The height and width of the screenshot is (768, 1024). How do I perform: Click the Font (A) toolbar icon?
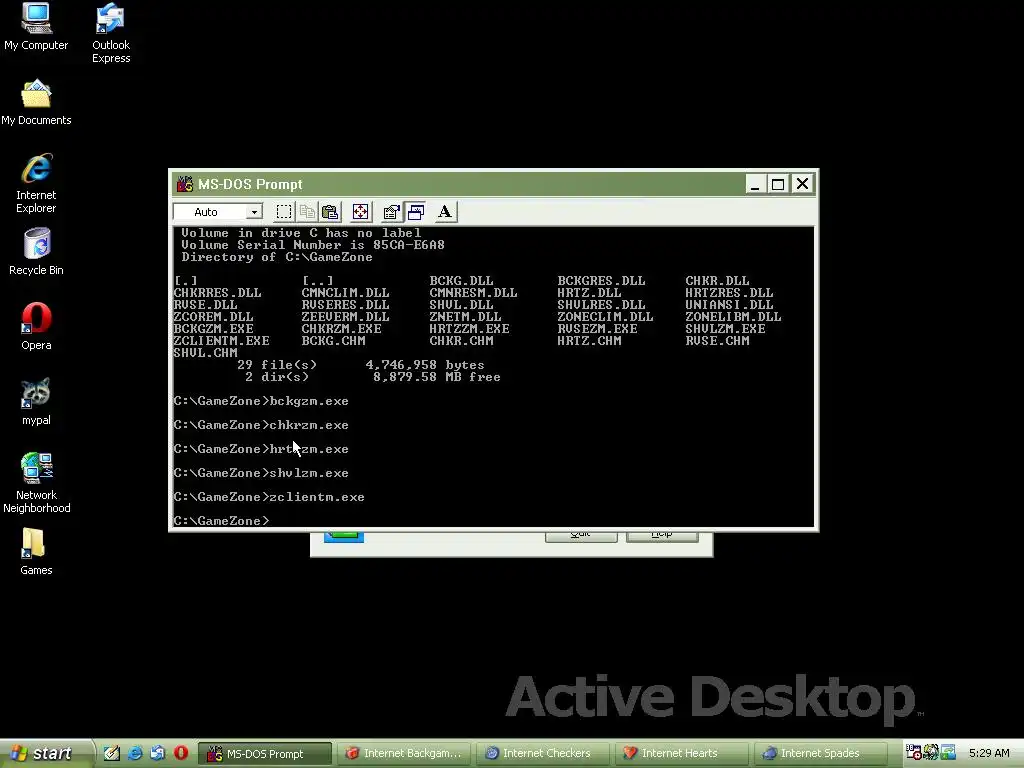(x=445, y=212)
